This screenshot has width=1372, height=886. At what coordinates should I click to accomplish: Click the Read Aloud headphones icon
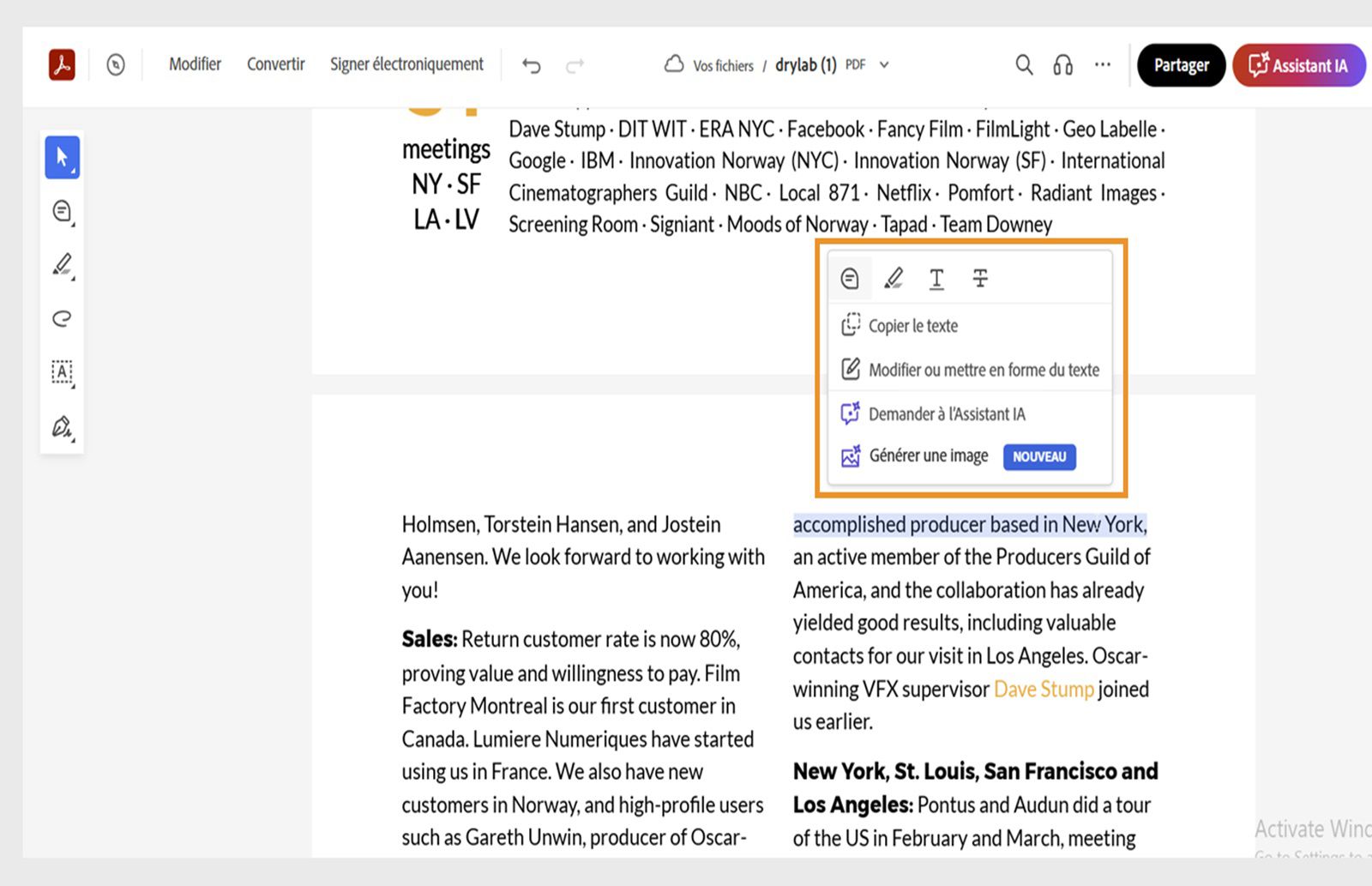pos(1062,64)
